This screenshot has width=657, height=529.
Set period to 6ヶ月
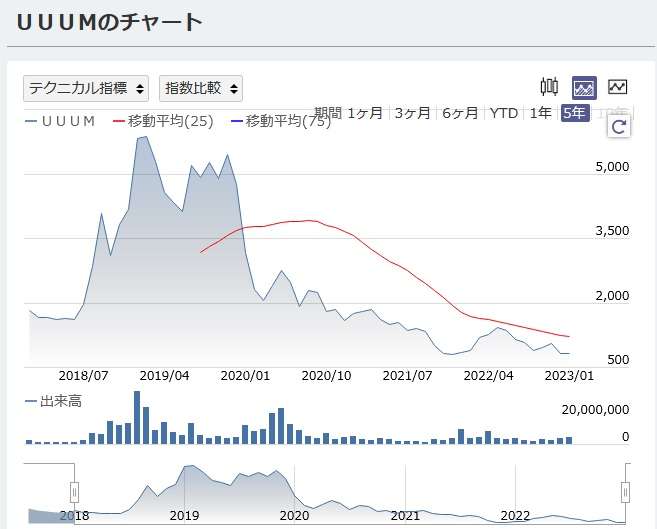click(460, 113)
